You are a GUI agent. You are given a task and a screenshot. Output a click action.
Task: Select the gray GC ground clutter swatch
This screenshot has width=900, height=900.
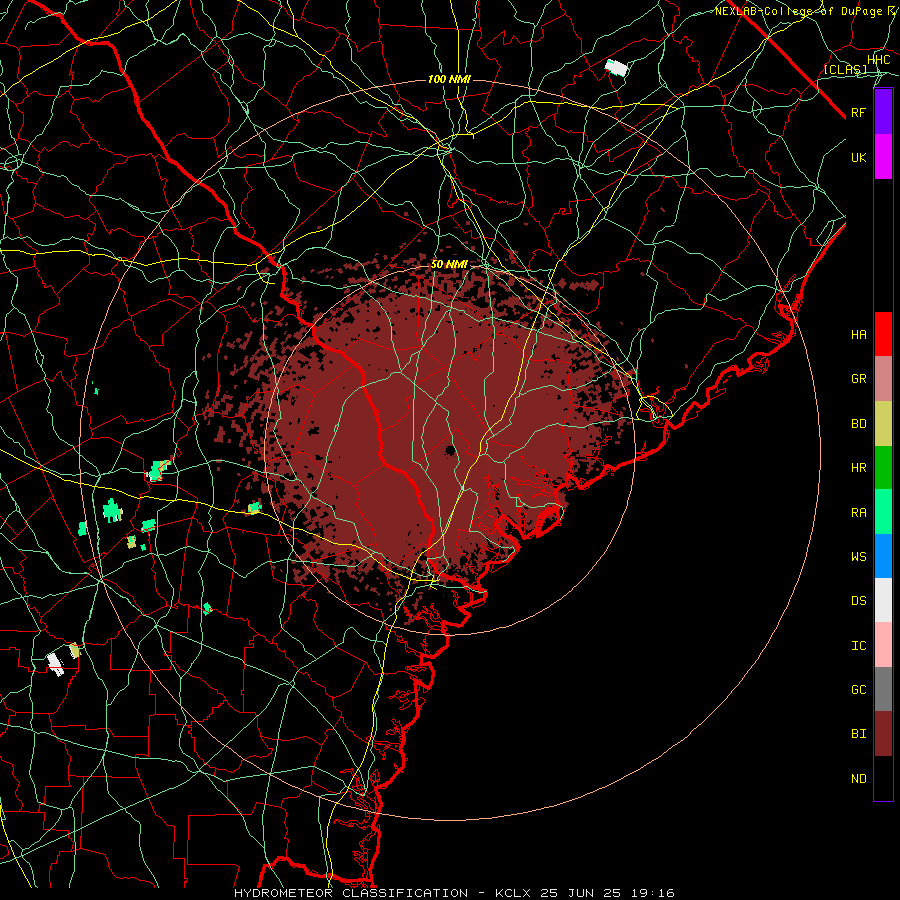click(x=883, y=689)
